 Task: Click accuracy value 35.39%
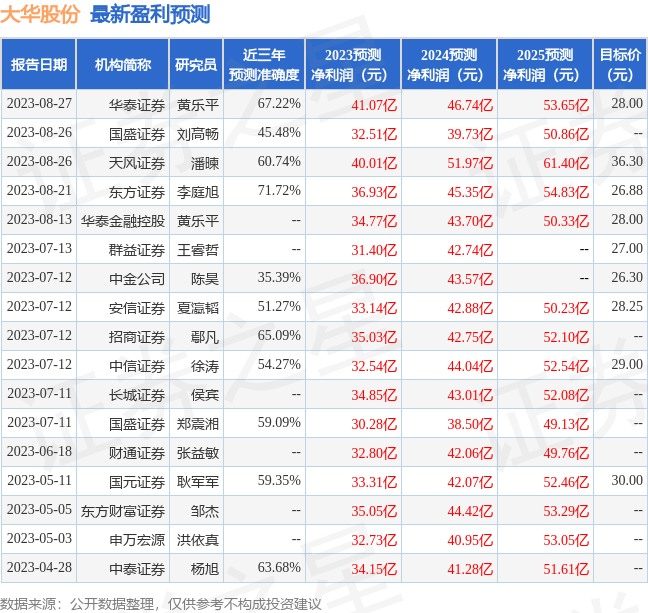point(279,277)
